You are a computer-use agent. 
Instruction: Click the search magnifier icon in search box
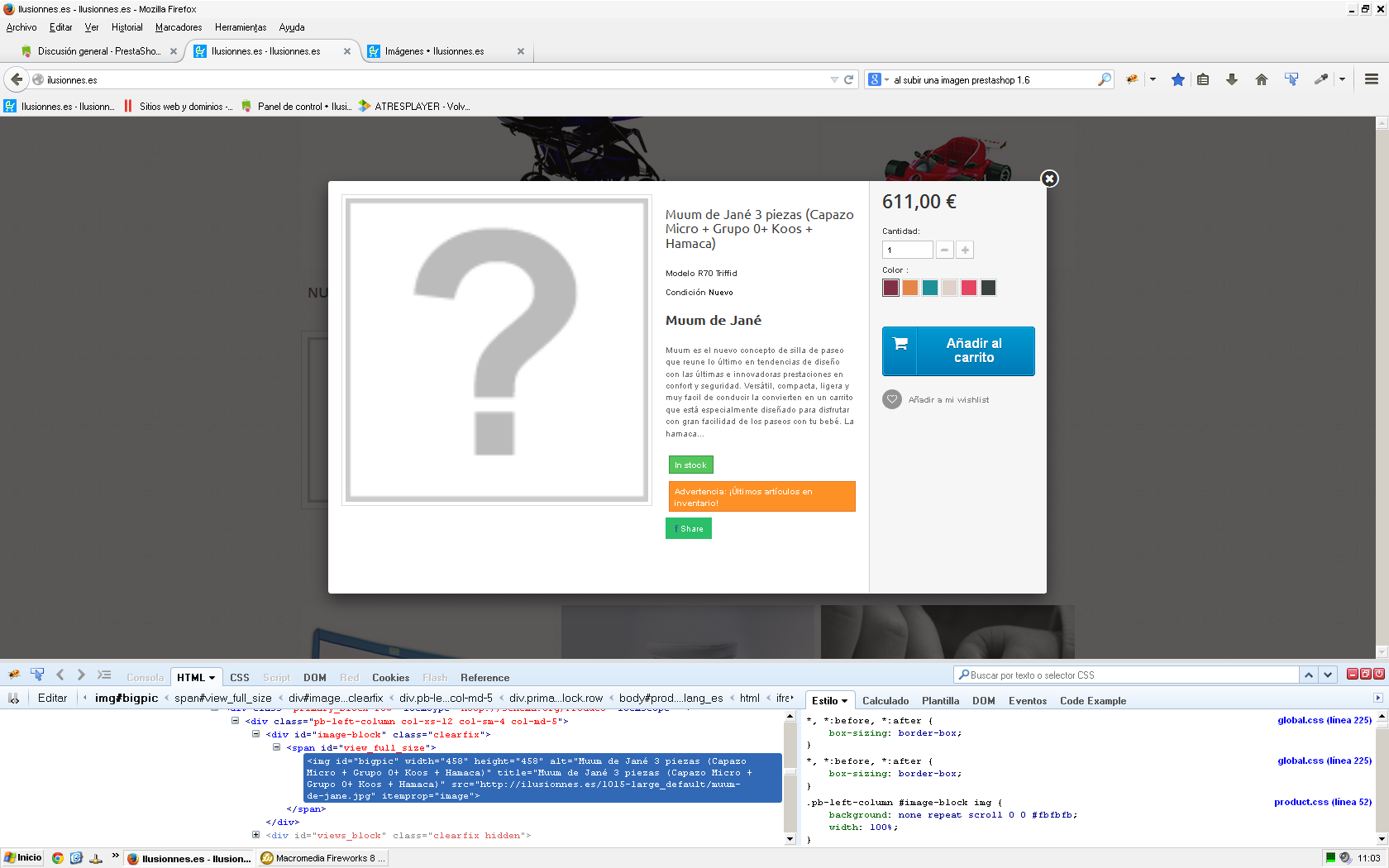coord(1105,79)
